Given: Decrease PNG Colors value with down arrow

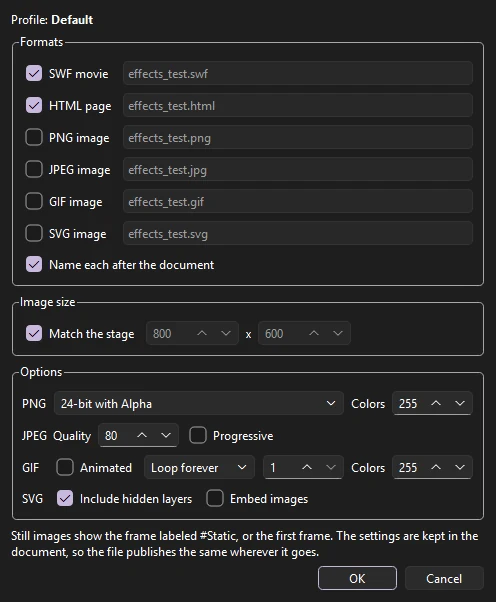Looking at the screenshot, I should point(460,403).
